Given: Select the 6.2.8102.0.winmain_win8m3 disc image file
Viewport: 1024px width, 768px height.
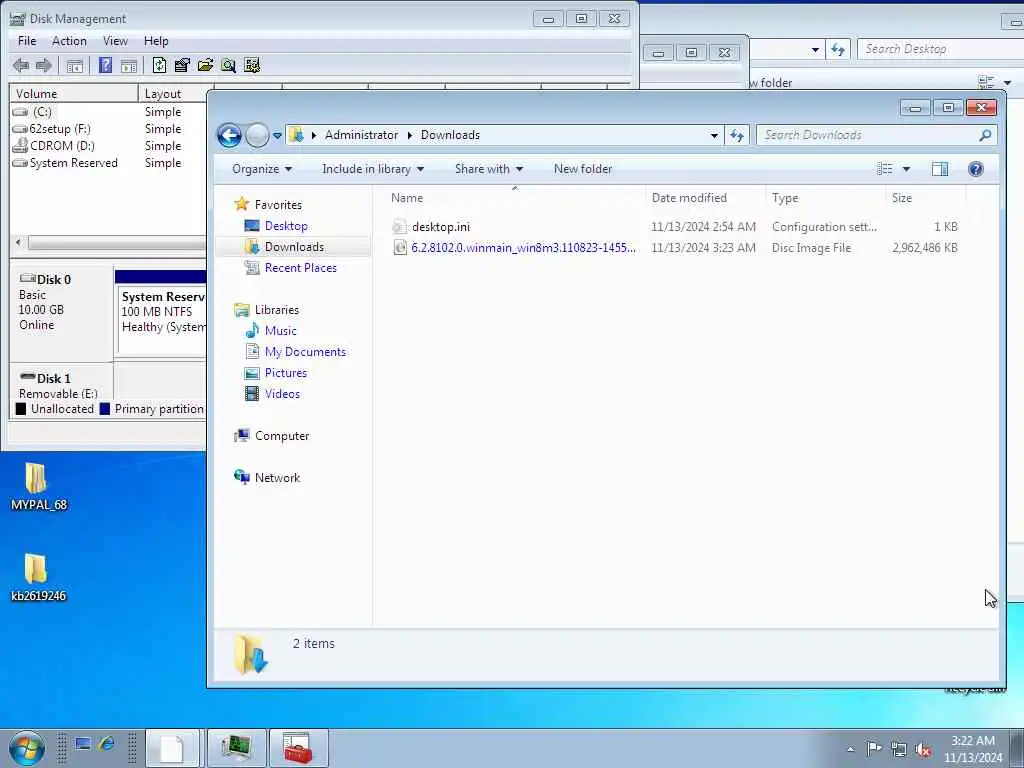Looking at the screenshot, I should [515, 248].
